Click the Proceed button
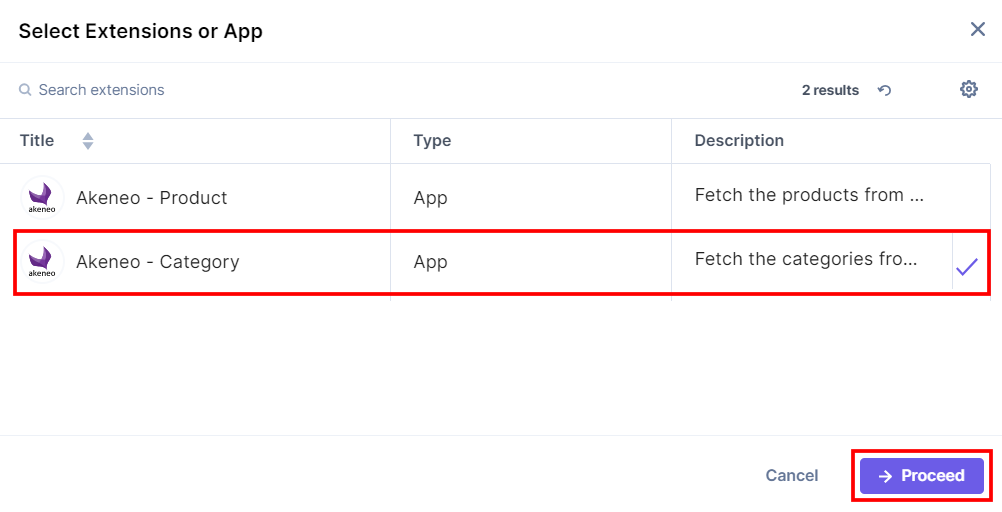The image size is (1002, 512). point(921,476)
